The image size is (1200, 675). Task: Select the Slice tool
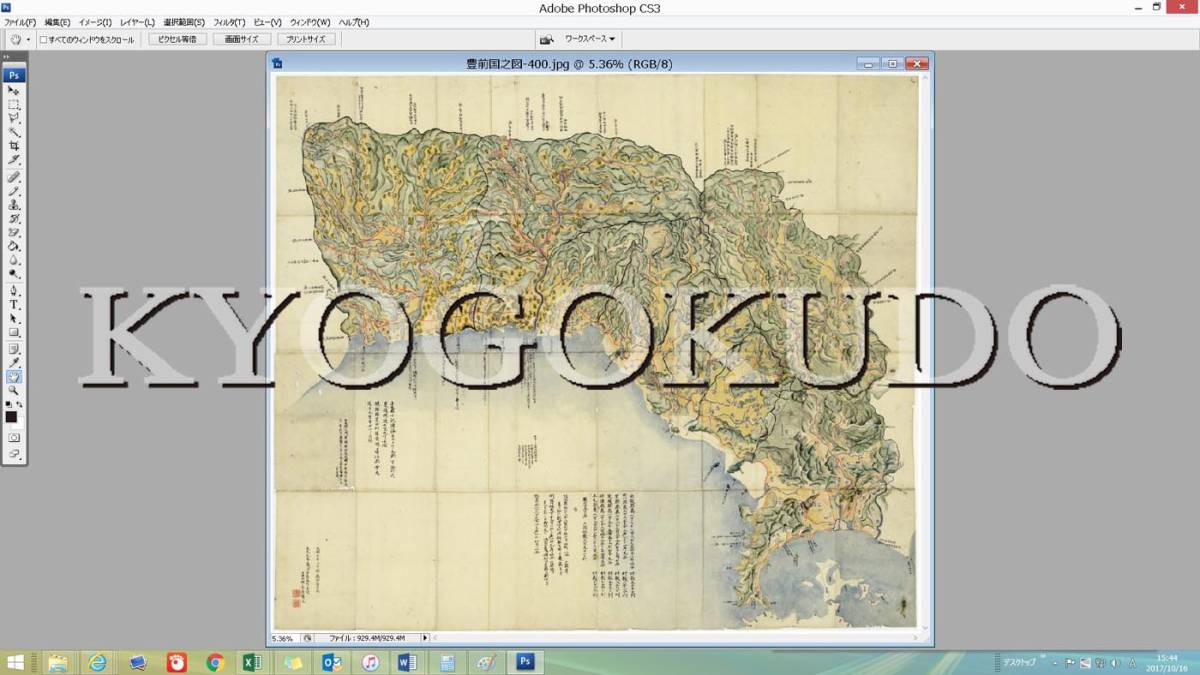pos(14,160)
